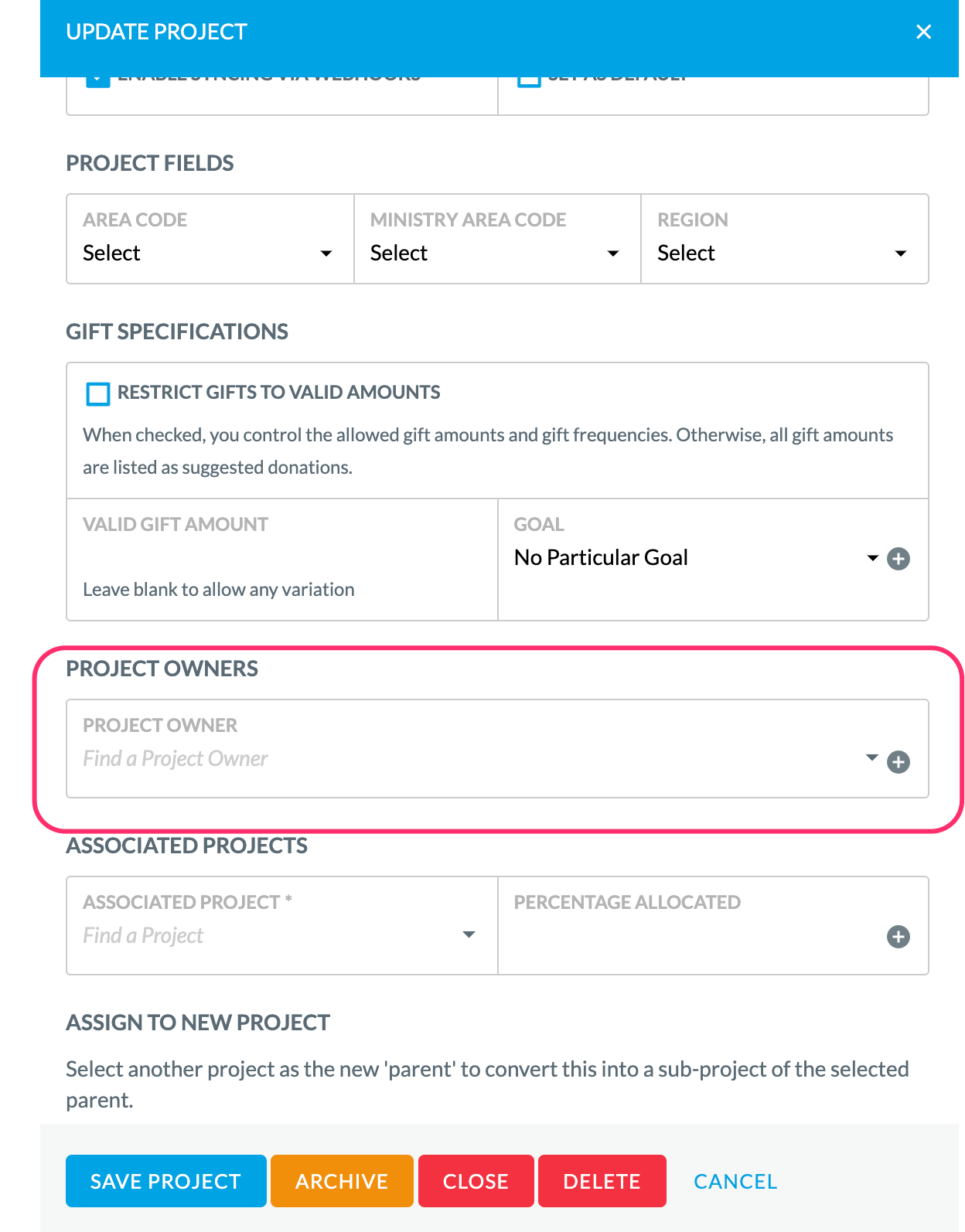Viewport: 965px width, 1232px height.
Task: Add associated project allocation with plus icon
Action: pos(898,937)
